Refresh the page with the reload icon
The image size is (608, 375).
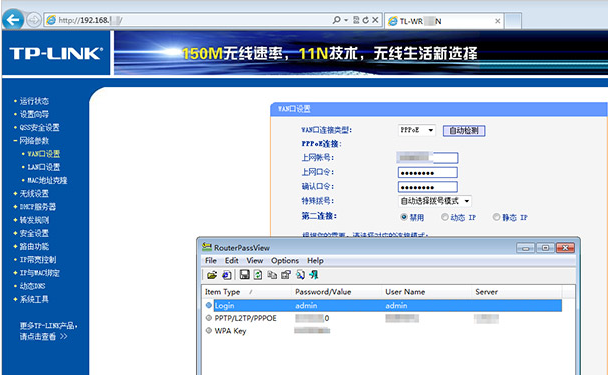(x=365, y=20)
